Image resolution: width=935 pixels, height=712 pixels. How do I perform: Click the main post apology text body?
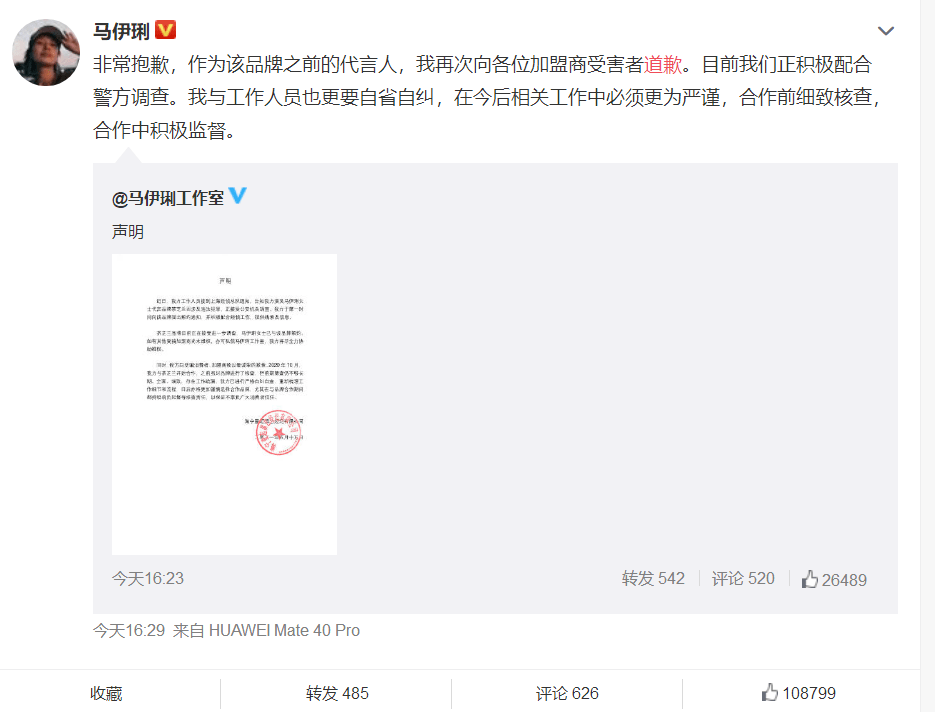[488, 97]
